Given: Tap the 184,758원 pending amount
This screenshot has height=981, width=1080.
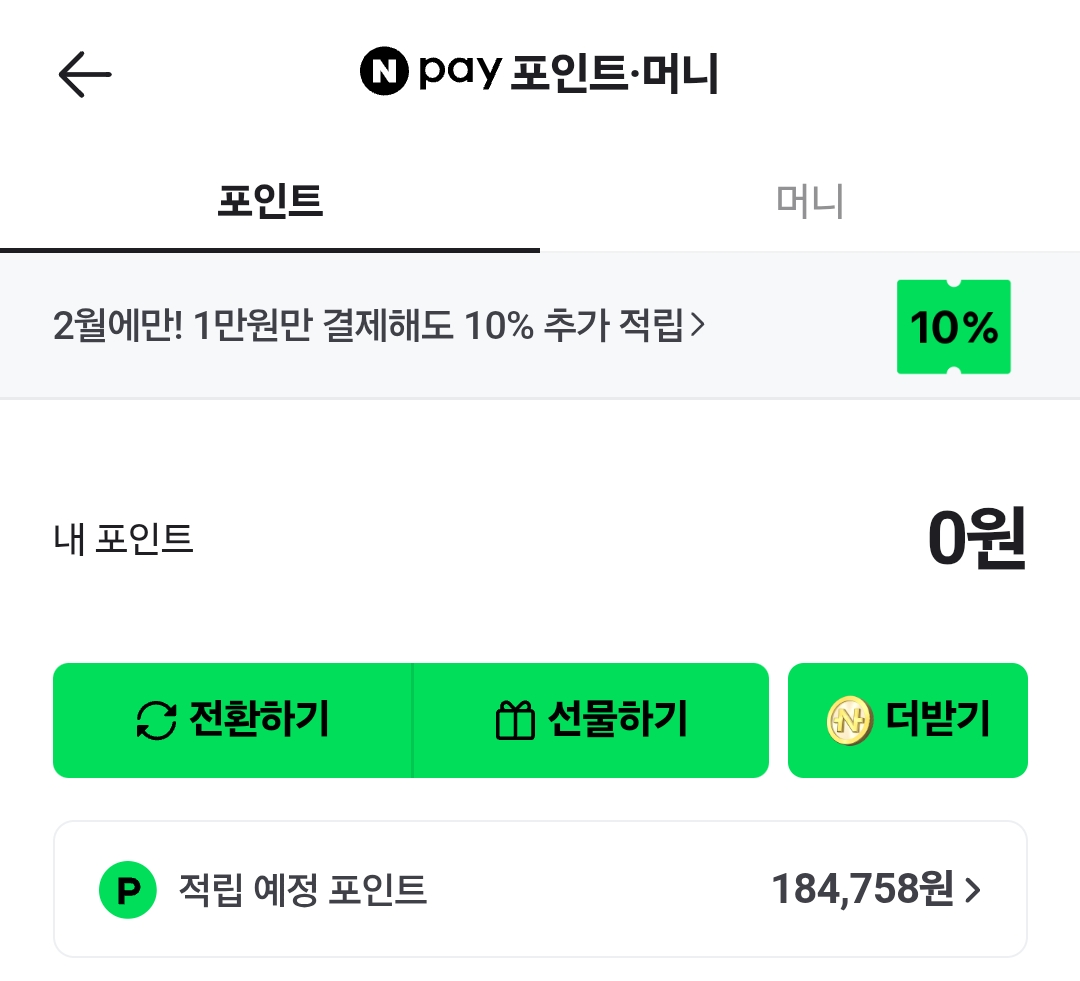Looking at the screenshot, I should [x=862, y=889].
